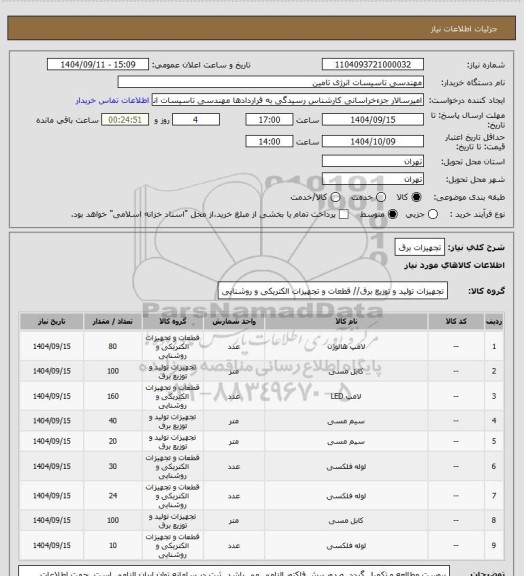Tick the اسناد خزانه اسلامی payment checkbox
524x576 pixels.
pyautogui.click(x=344, y=214)
